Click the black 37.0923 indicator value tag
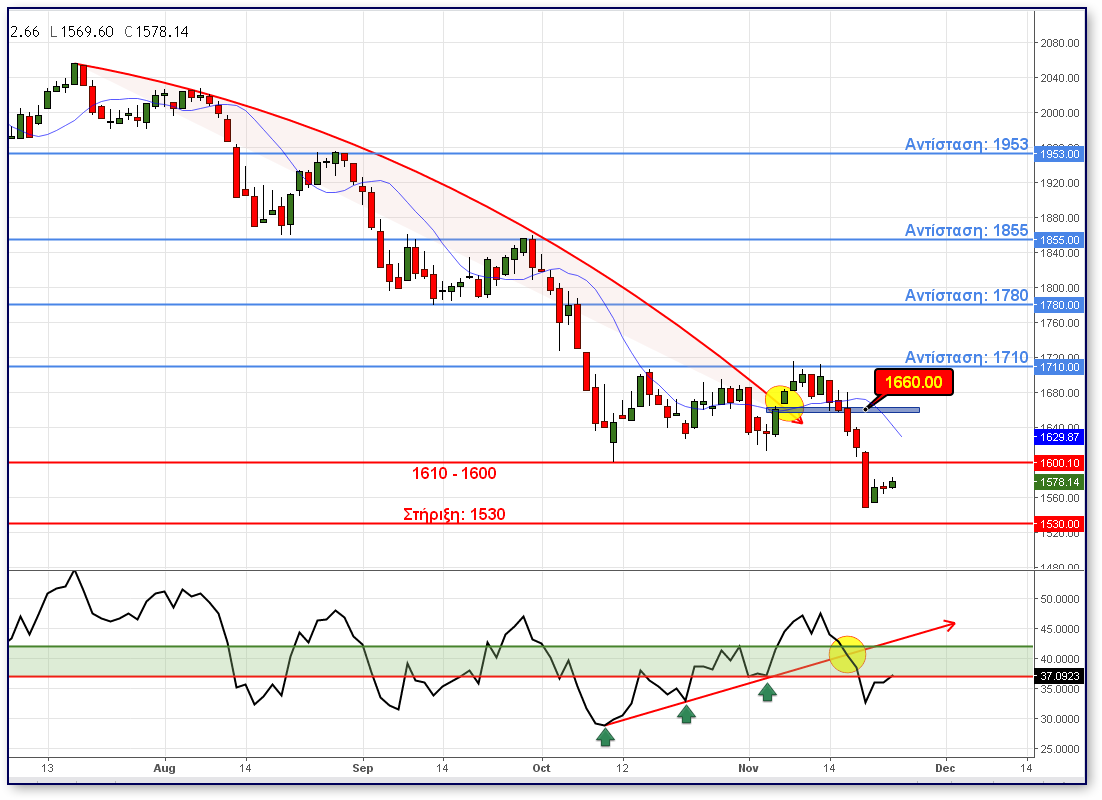The image size is (1102, 800). click(1059, 676)
